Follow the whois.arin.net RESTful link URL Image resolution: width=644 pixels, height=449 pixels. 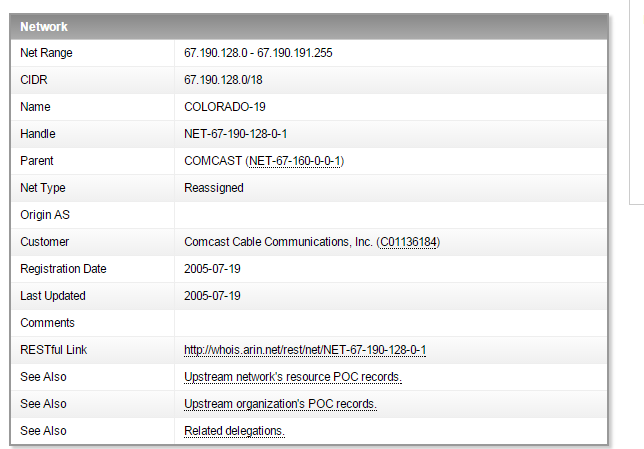point(305,350)
